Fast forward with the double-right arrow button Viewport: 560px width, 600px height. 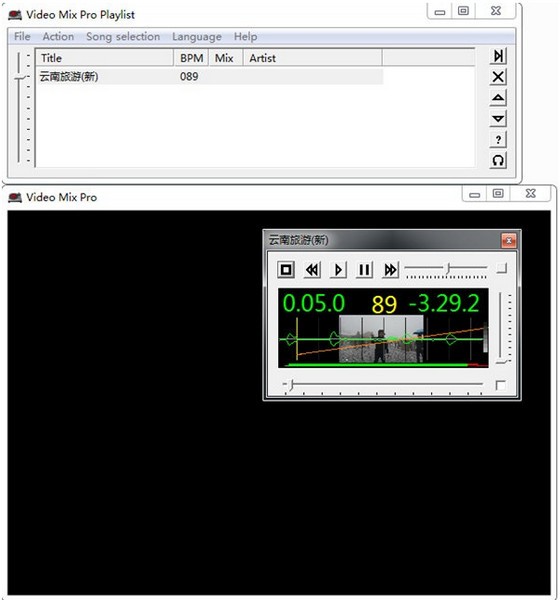tap(390, 270)
